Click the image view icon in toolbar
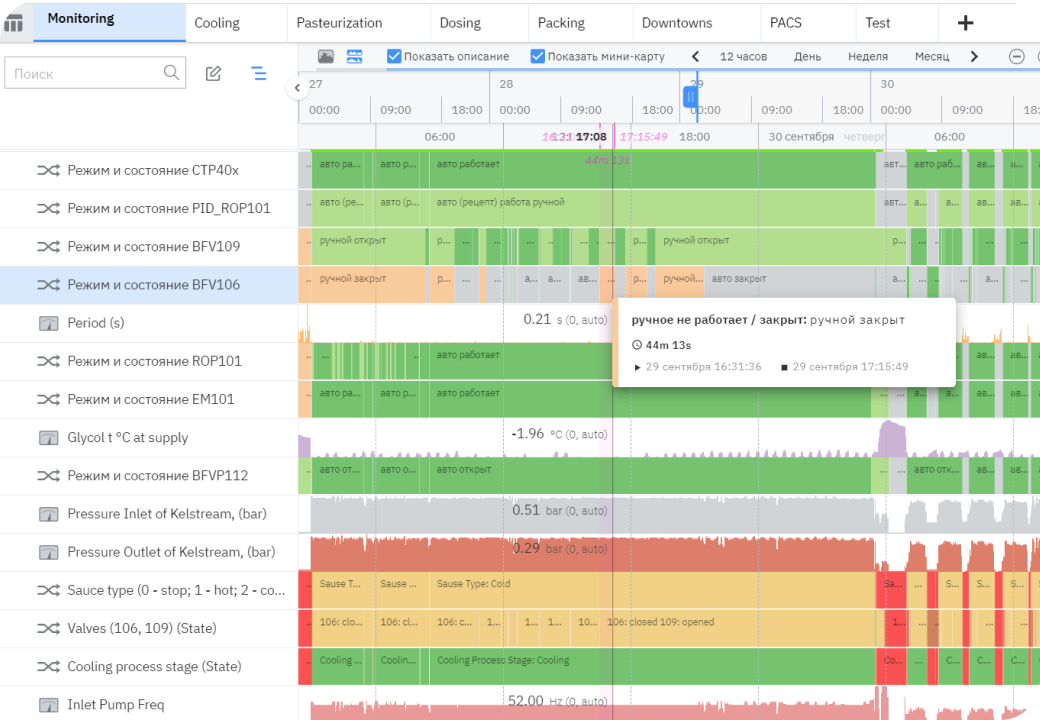 pyautogui.click(x=326, y=57)
